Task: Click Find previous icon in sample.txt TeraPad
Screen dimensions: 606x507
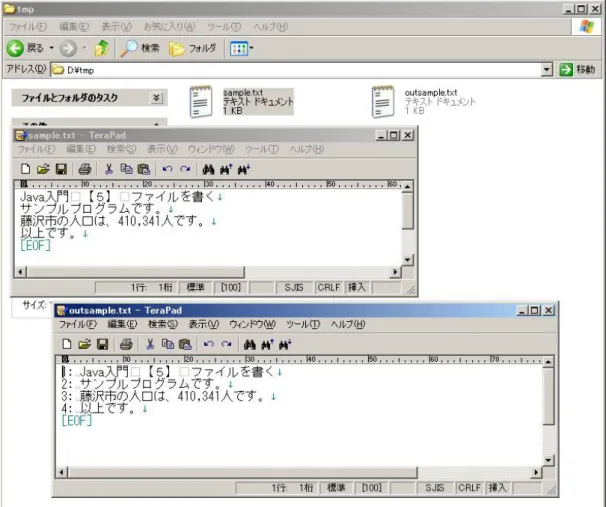Action: pos(226,169)
